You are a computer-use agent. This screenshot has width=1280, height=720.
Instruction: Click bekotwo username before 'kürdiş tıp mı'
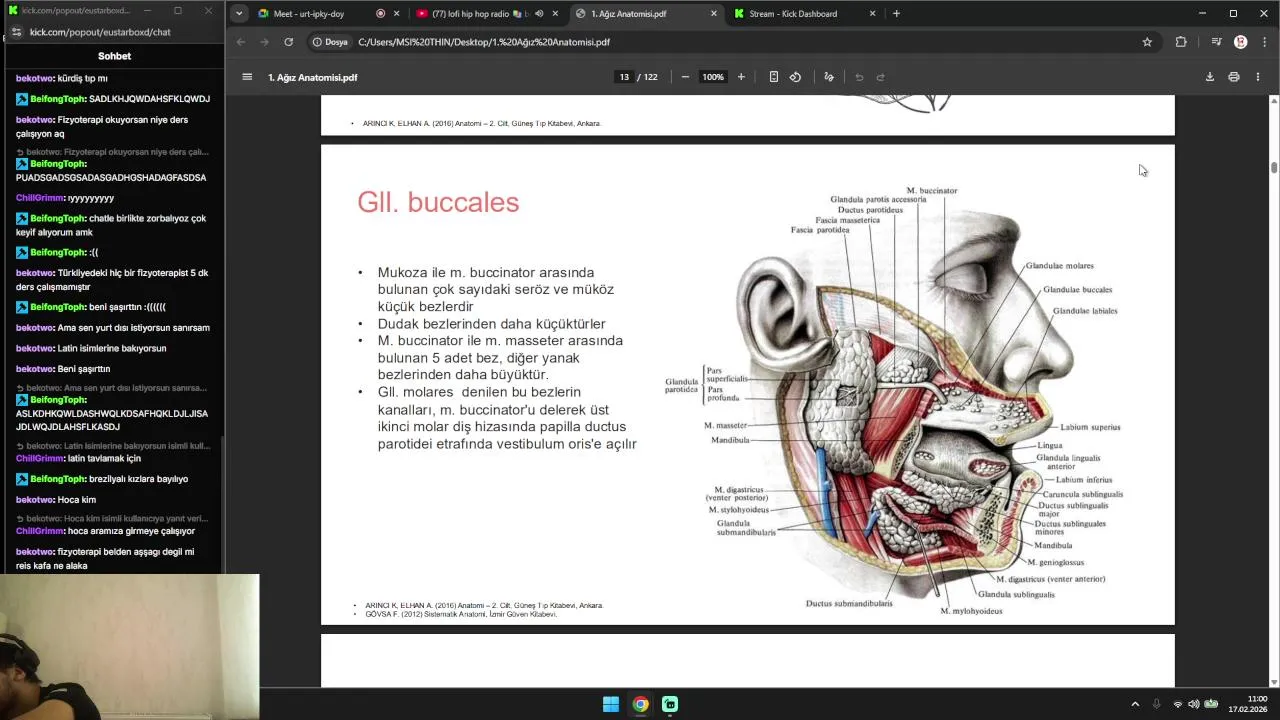point(35,78)
